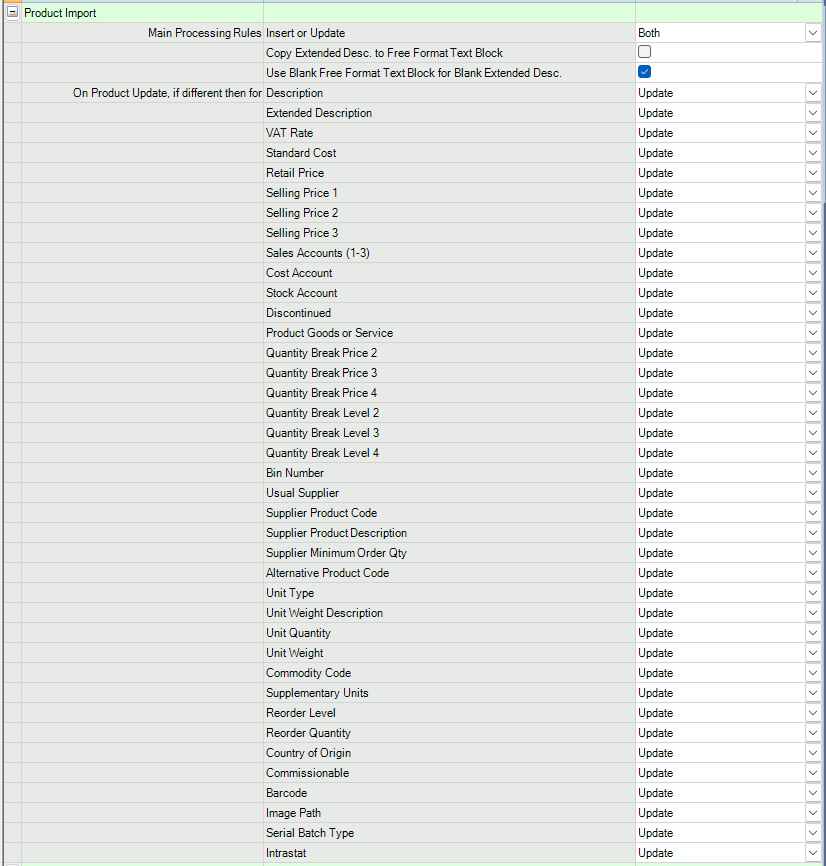Expand the Intrastat dropdown arrow
Viewport: 826px width, 866px height.
tap(812, 853)
